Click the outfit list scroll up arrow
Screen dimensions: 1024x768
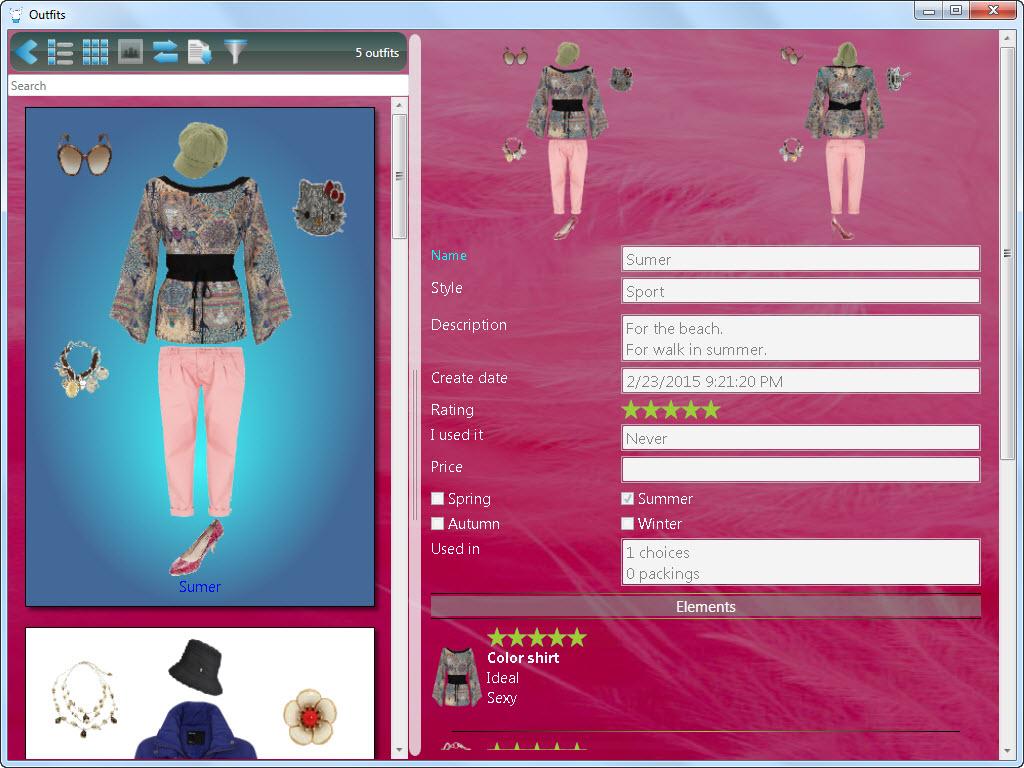399,104
